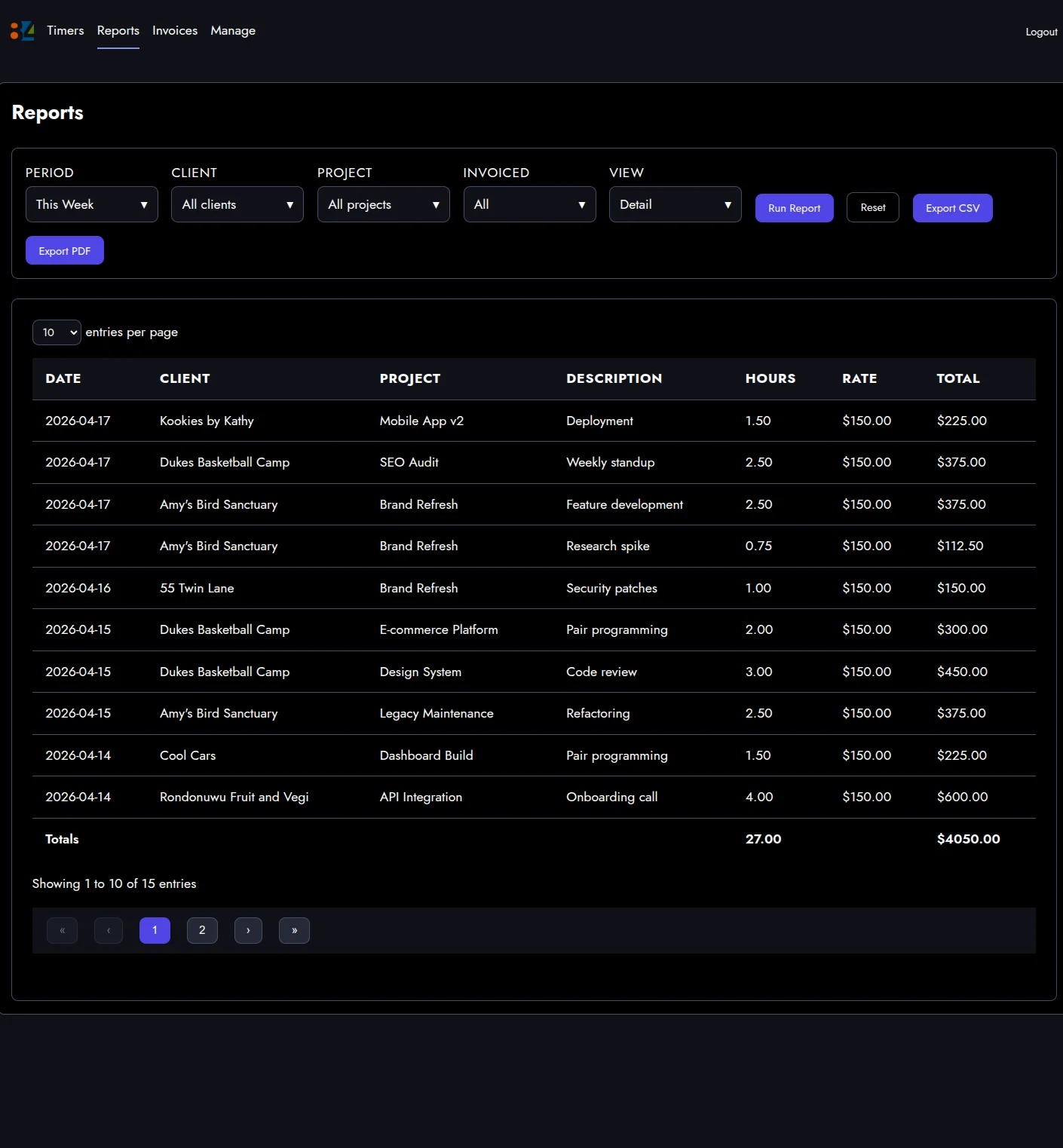This screenshot has width=1063, height=1148.
Task: Open the Manage menu item
Action: pyautogui.click(x=233, y=31)
